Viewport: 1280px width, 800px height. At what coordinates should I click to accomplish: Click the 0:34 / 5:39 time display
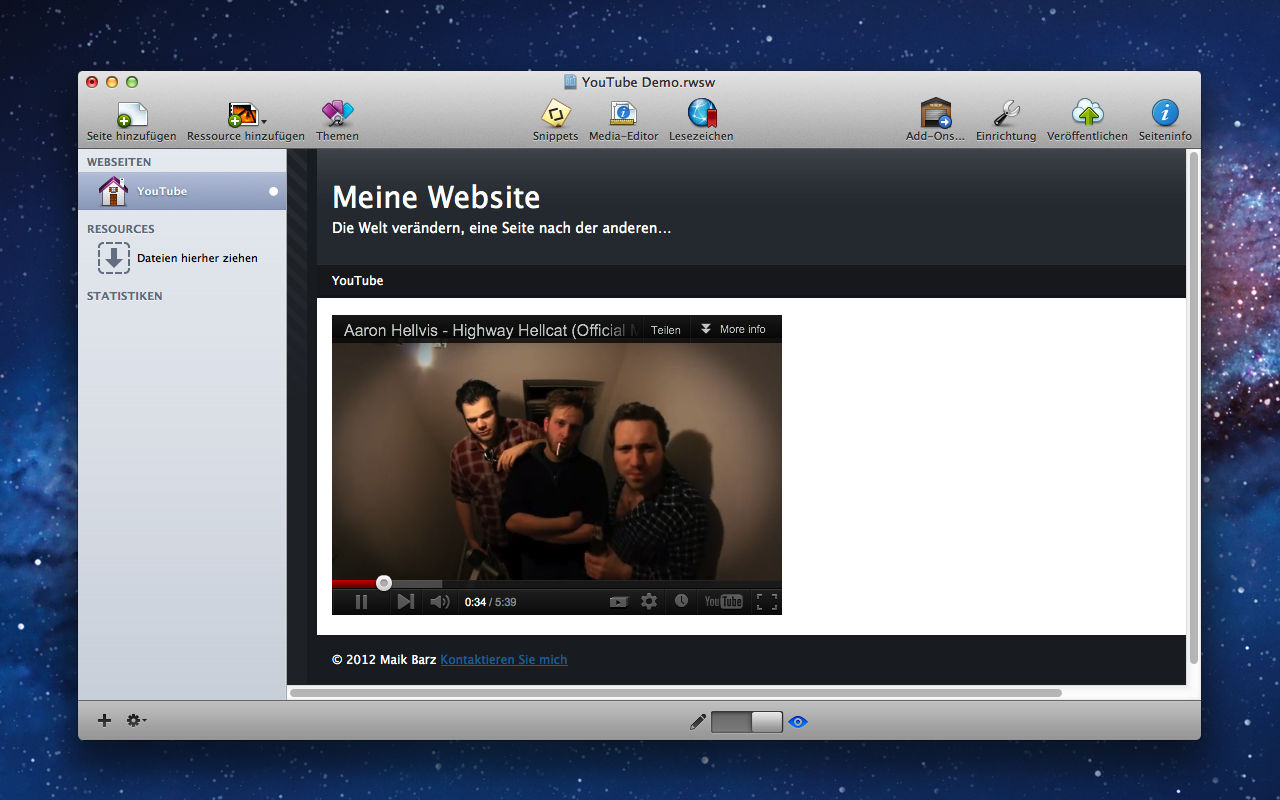[490, 602]
